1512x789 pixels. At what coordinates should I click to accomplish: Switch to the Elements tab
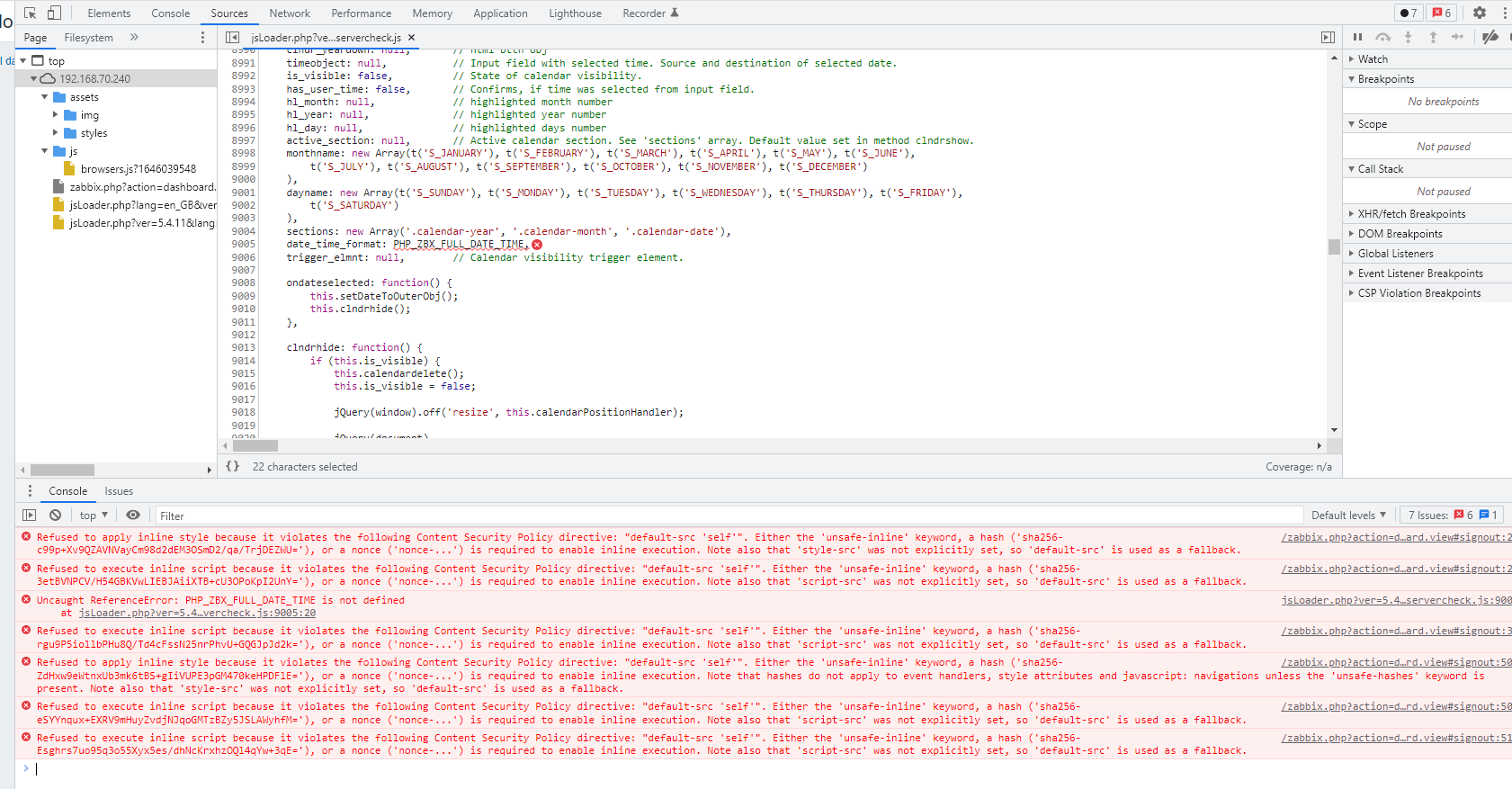coord(109,13)
